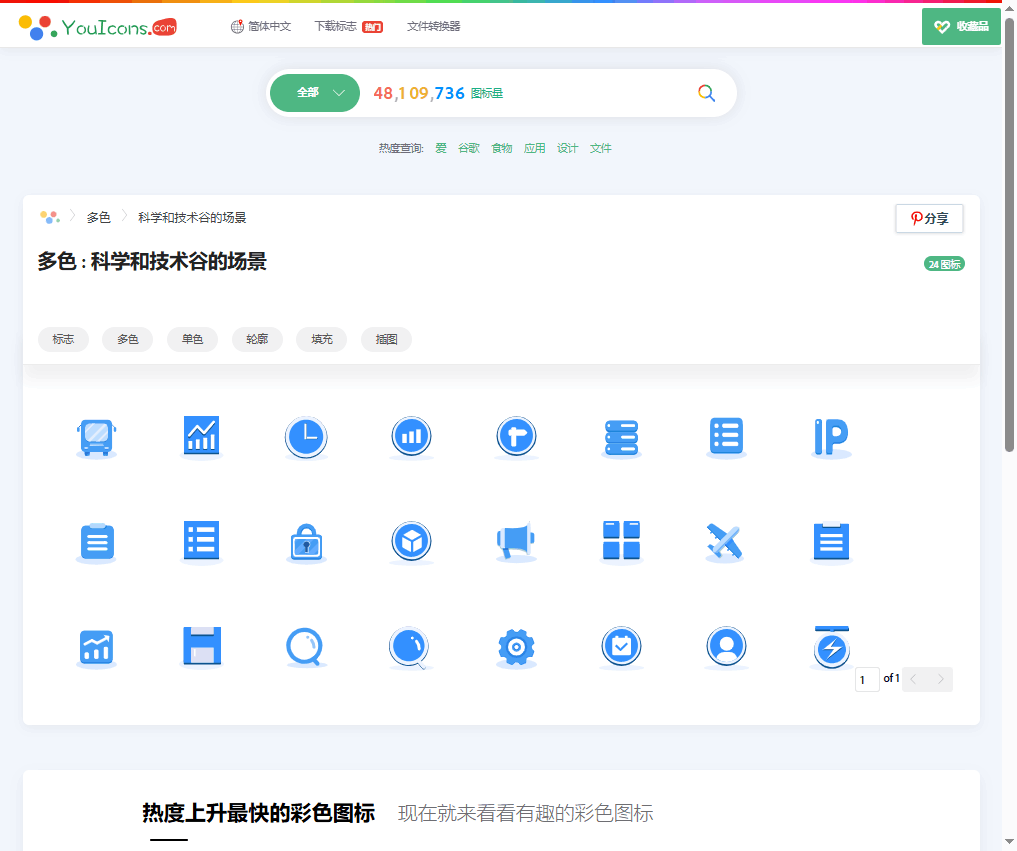Viewport: 1017px width, 851px height.
Task: Click the megaphone announcement icon
Action: [x=516, y=542]
